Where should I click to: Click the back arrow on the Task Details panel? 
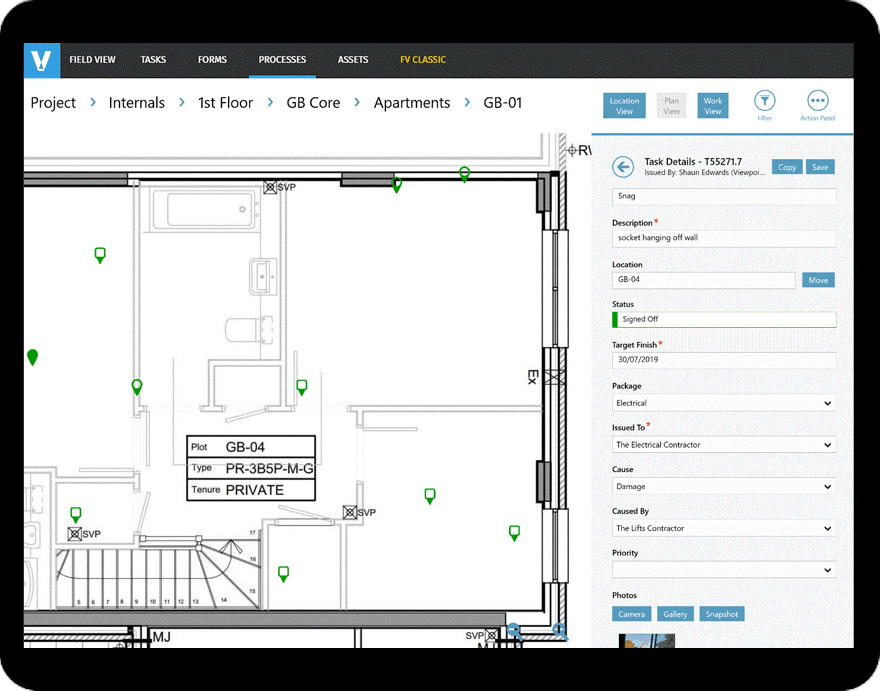click(x=622, y=167)
